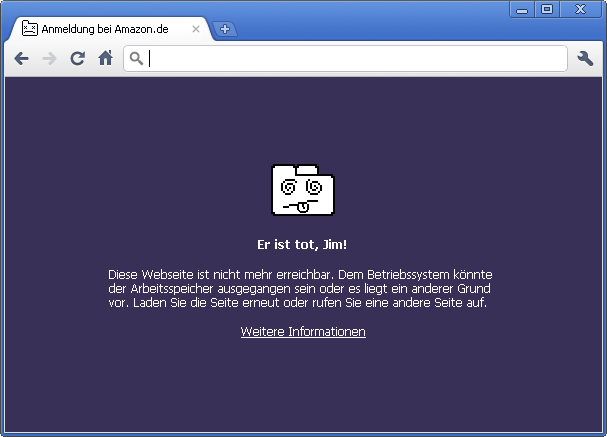
Task: Open the wrench settings menu
Action: [x=585, y=58]
